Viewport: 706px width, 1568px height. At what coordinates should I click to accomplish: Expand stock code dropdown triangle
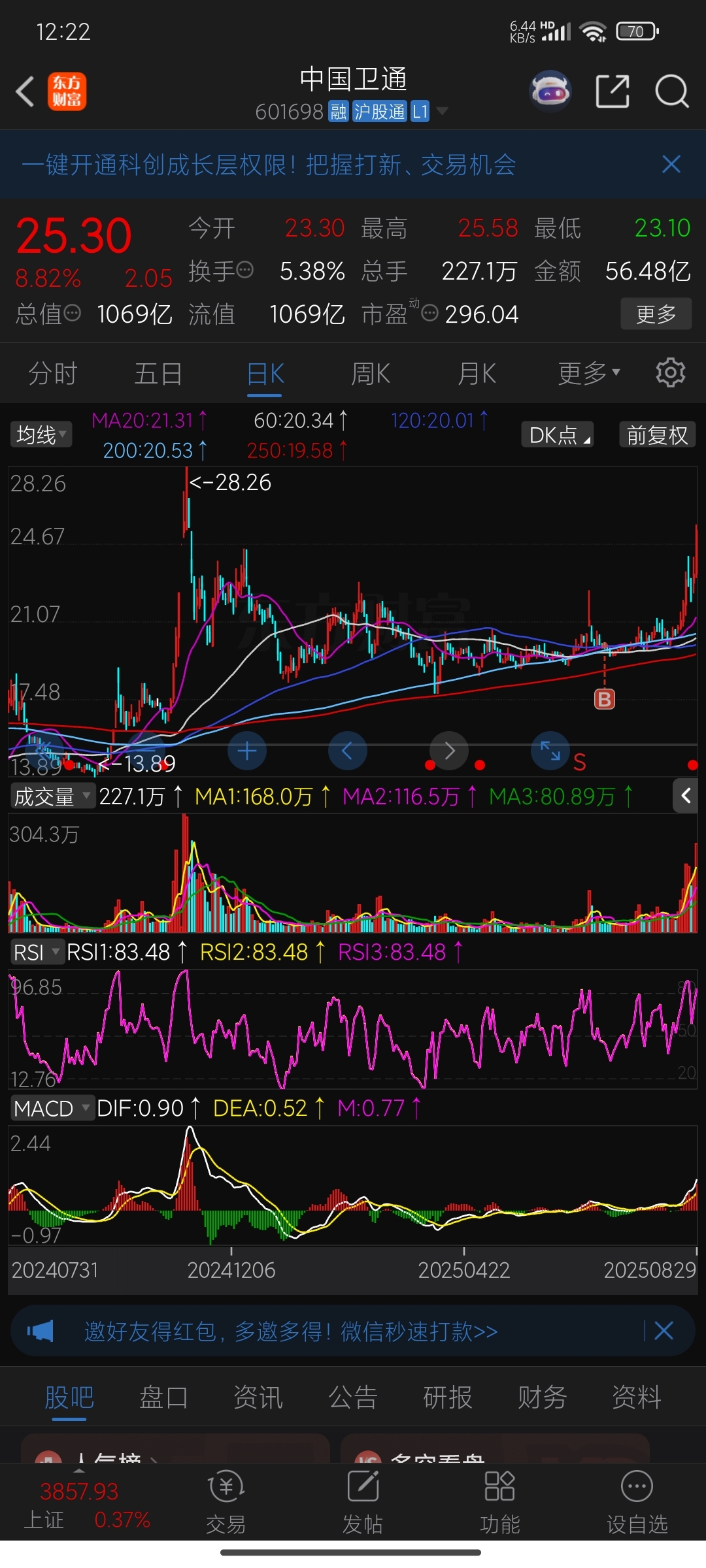click(443, 111)
